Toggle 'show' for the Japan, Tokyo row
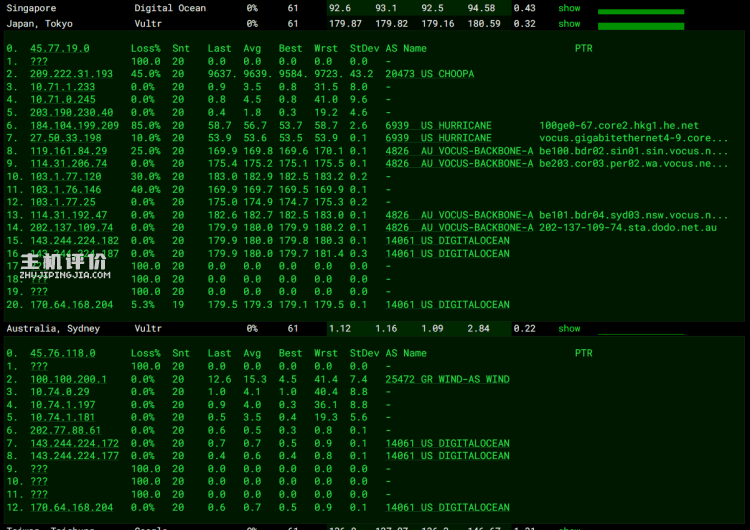750x530 pixels. pyautogui.click(x=569, y=23)
